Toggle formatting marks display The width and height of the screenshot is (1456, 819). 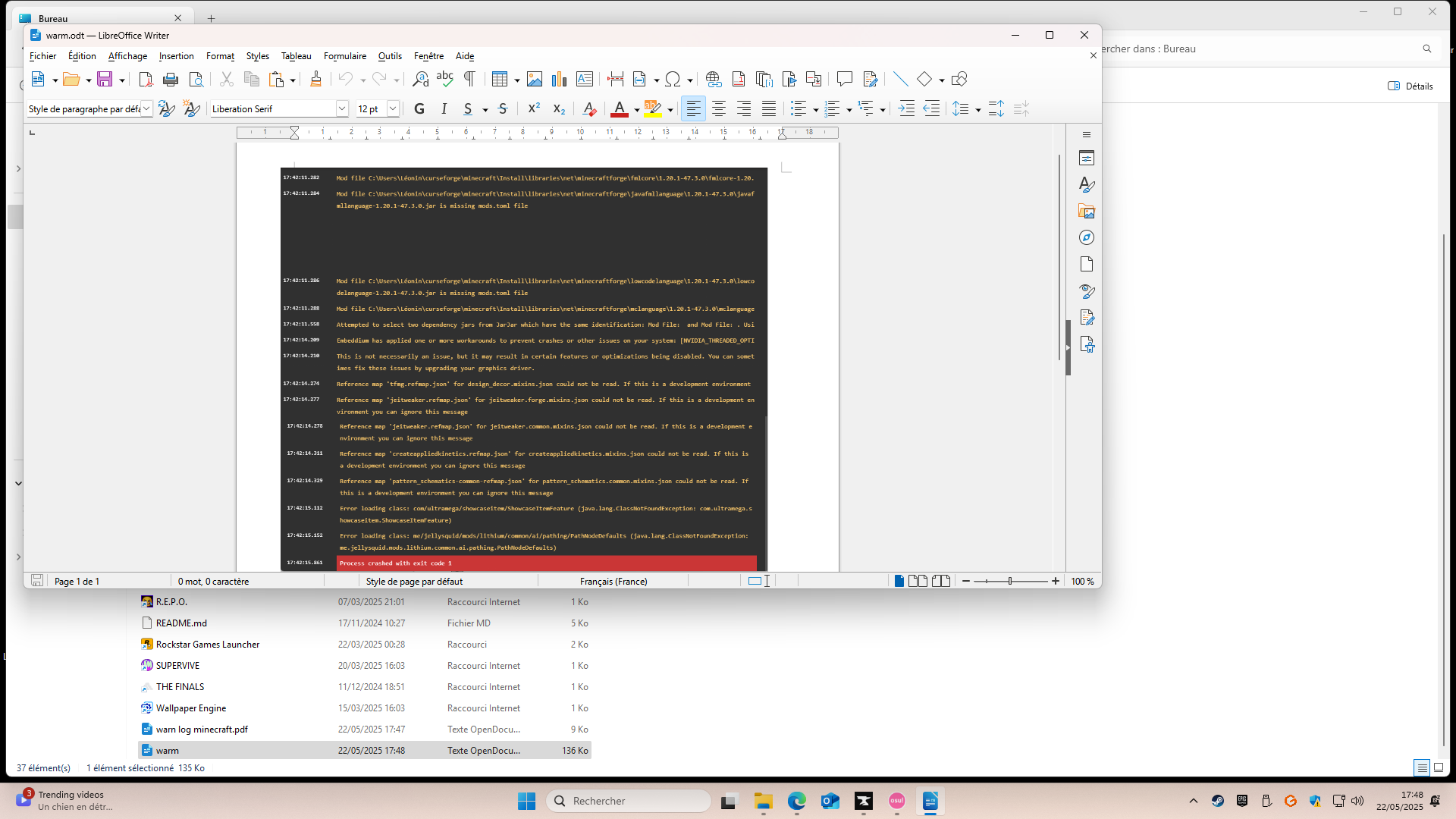pyautogui.click(x=470, y=79)
